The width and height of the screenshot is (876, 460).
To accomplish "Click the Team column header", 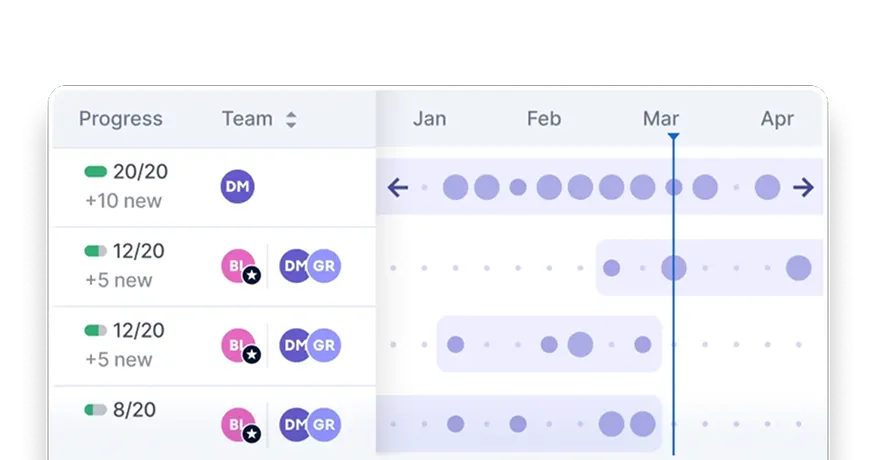I will [247, 118].
